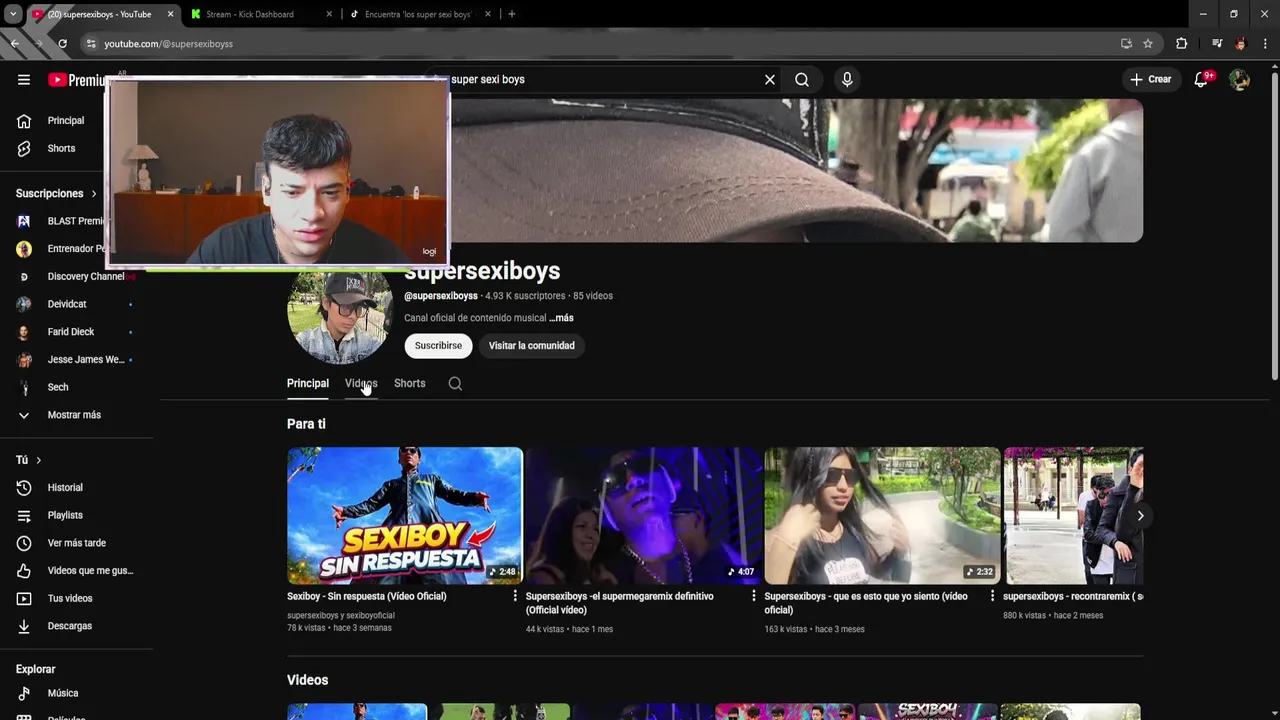Reload the page
The image size is (1280, 720).
click(x=62, y=44)
